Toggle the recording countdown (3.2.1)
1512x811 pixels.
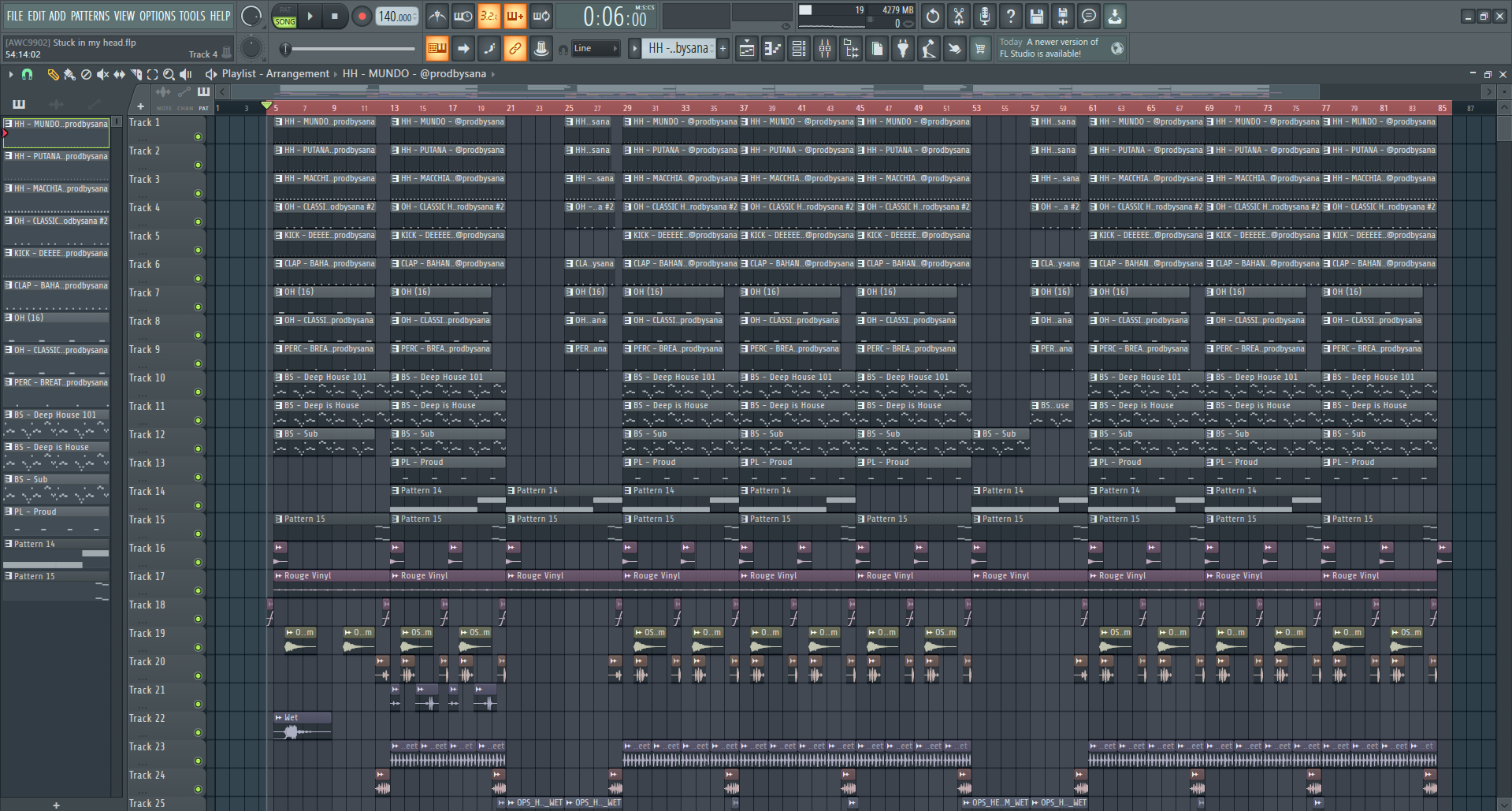click(x=489, y=16)
